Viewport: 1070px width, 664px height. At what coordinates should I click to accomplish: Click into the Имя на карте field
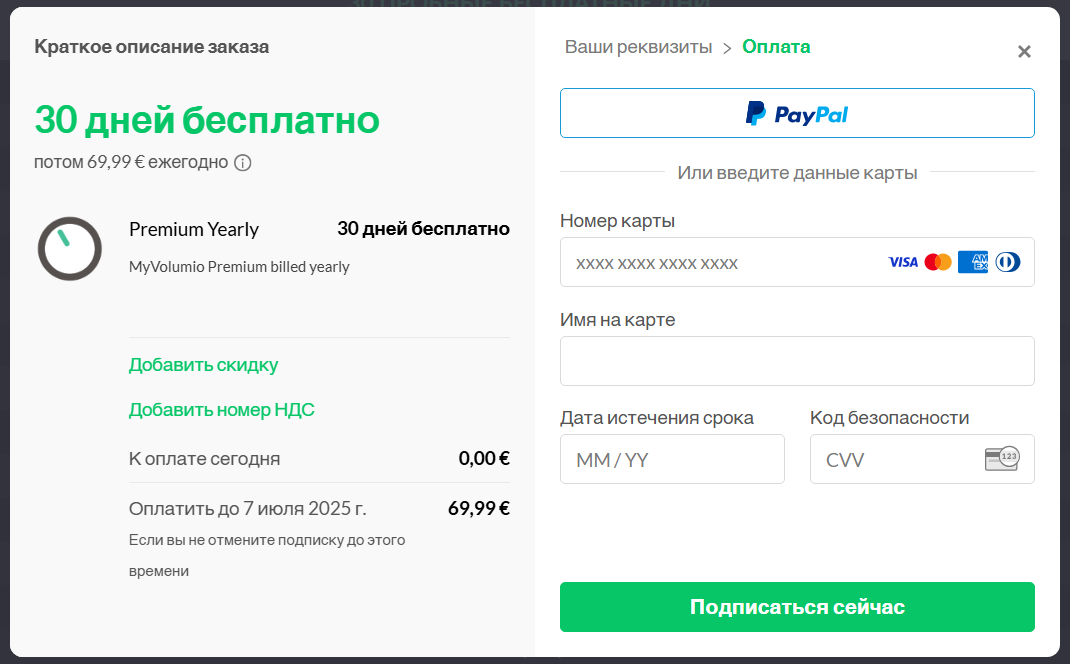797,361
